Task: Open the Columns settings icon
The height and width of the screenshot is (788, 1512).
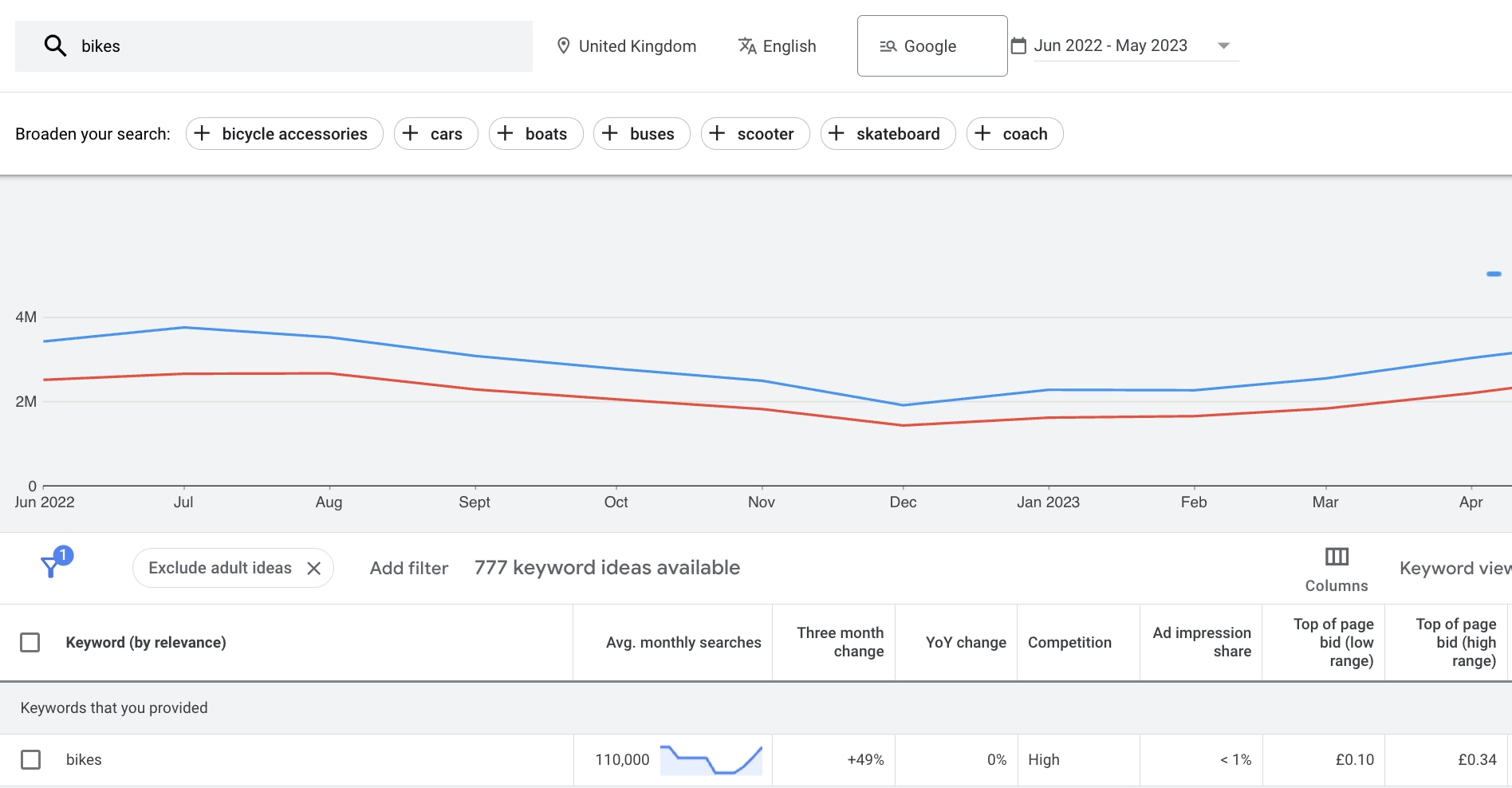Action: click(1335, 556)
